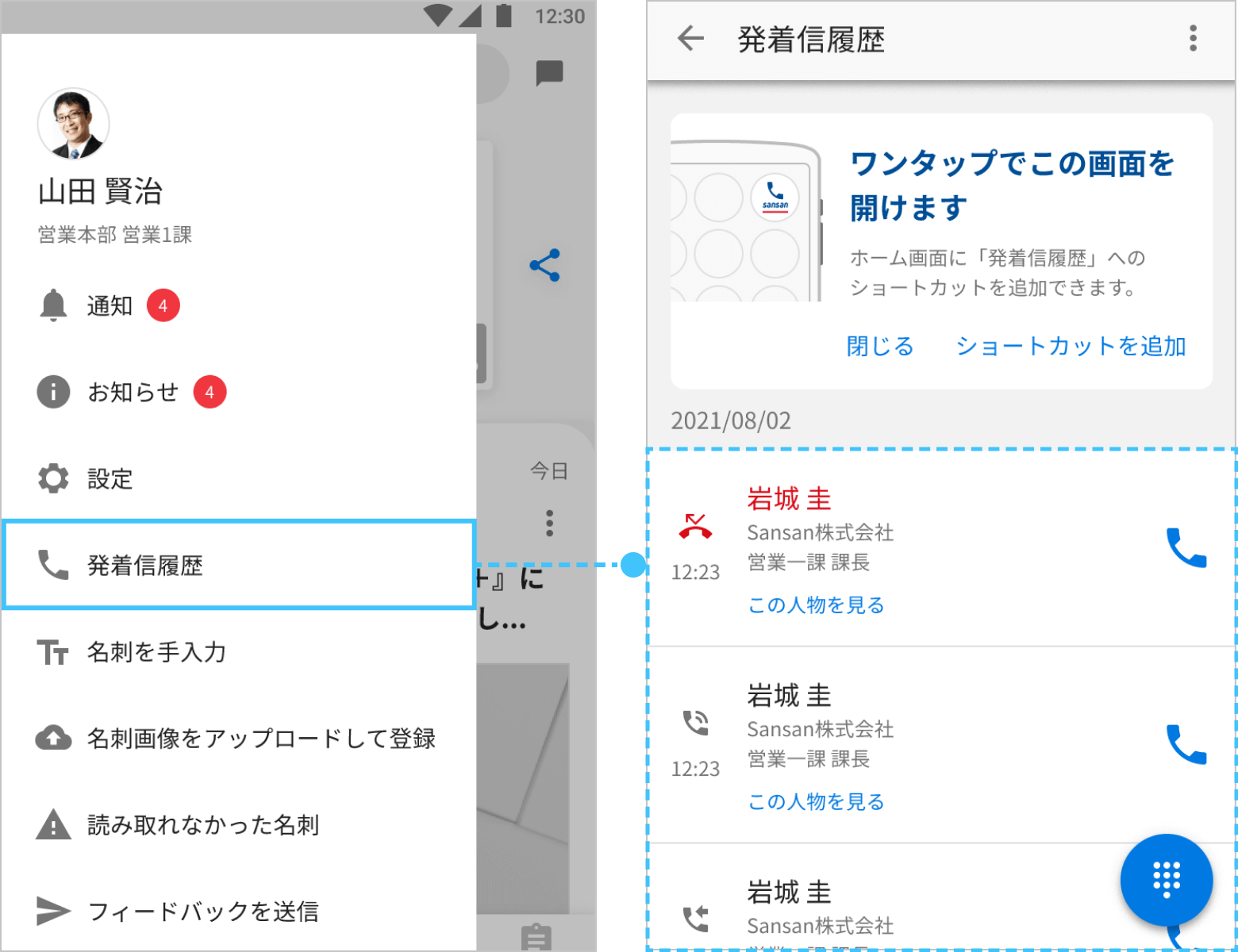The width and height of the screenshot is (1238, 952).
Task: Open the 通知 notifications menu item
Action: 238,305
